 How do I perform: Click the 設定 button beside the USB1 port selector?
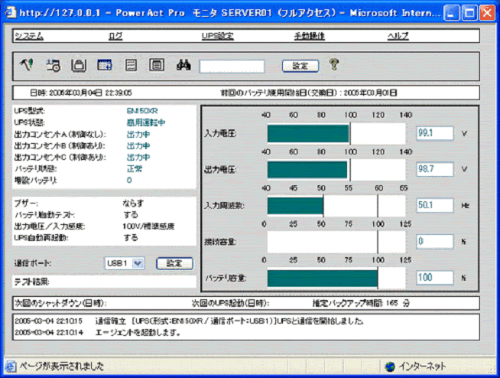click(175, 263)
